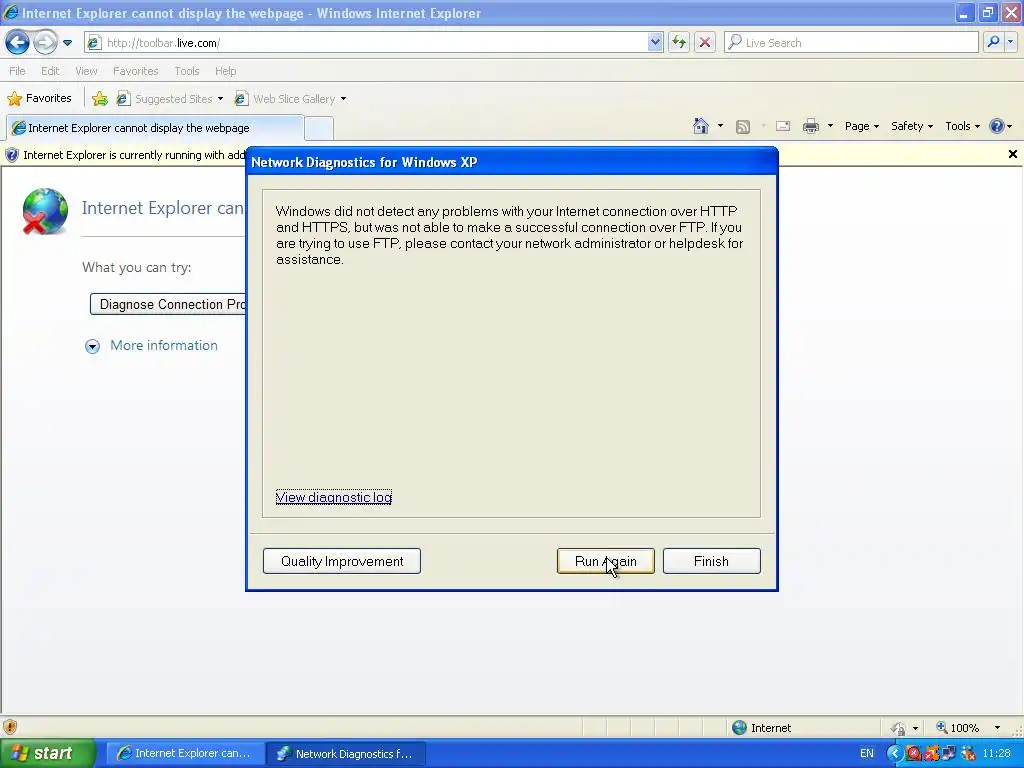Click the Run Again button

click(605, 561)
